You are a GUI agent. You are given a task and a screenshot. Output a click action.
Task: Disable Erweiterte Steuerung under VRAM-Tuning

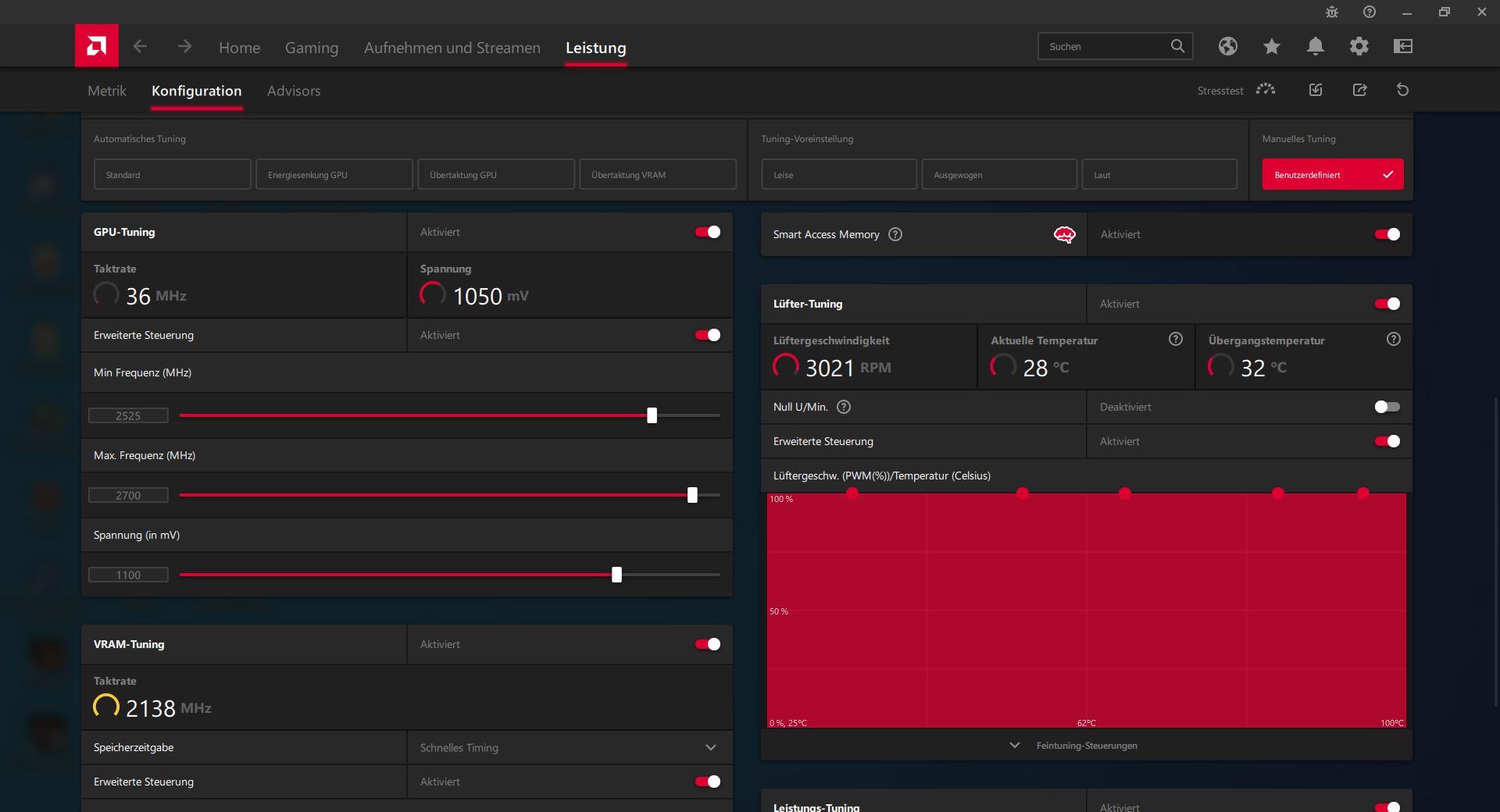[x=708, y=782]
